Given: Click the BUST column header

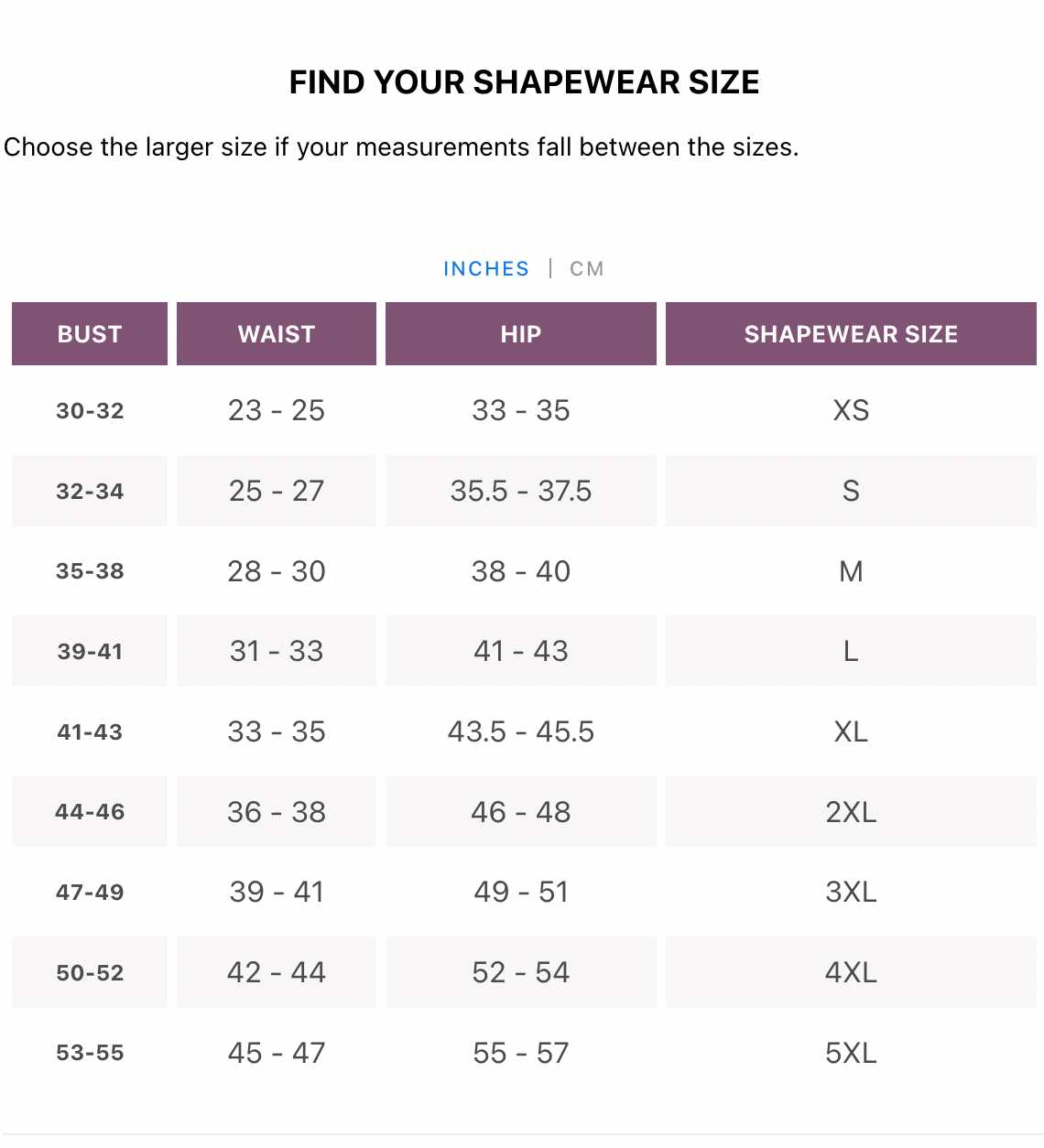Looking at the screenshot, I should point(89,333).
